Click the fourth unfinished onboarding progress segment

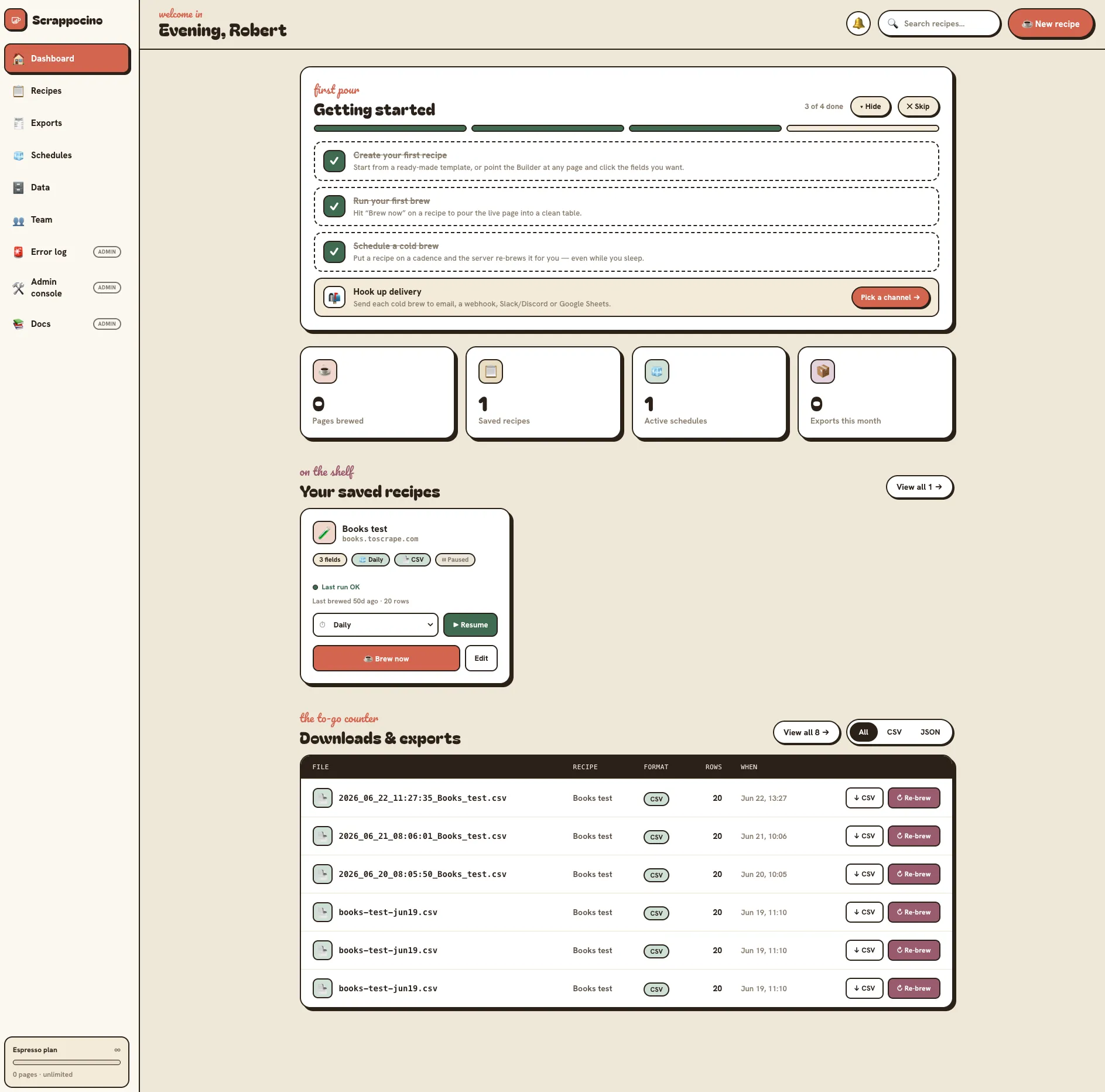coord(863,128)
